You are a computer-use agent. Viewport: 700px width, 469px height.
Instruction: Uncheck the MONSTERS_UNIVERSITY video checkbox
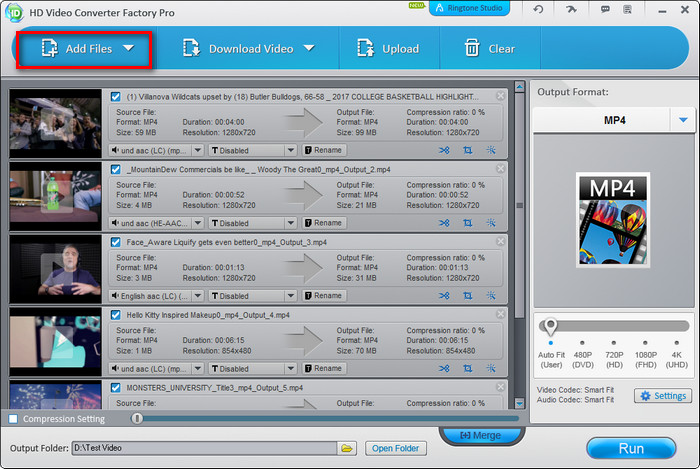click(x=116, y=387)
